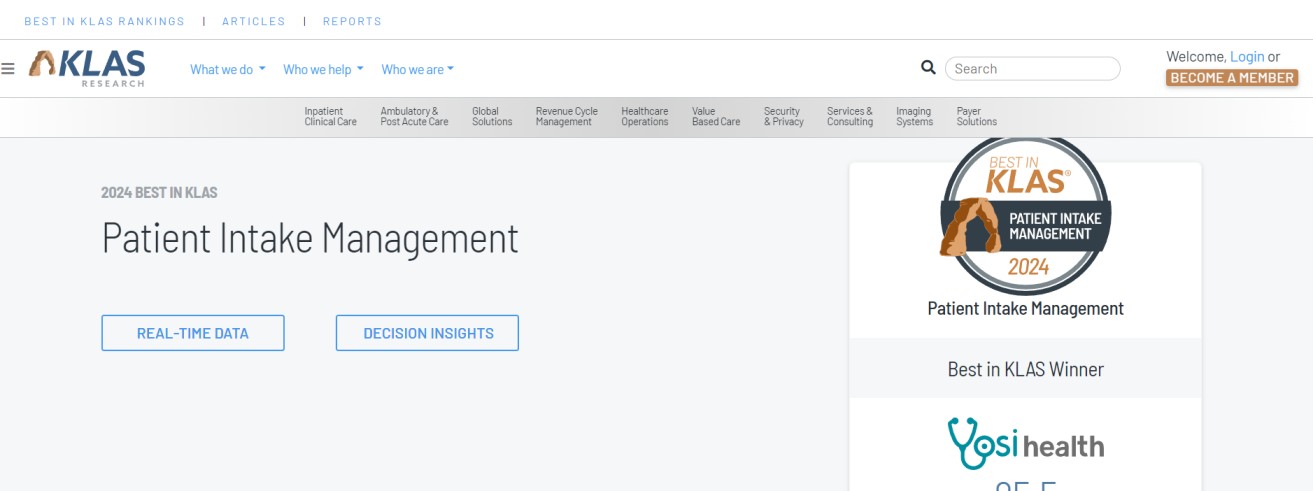The width and height of the screenshot is (1313, 491).
Task: Expand the Who we are dropdown
Action: point(418,69)
